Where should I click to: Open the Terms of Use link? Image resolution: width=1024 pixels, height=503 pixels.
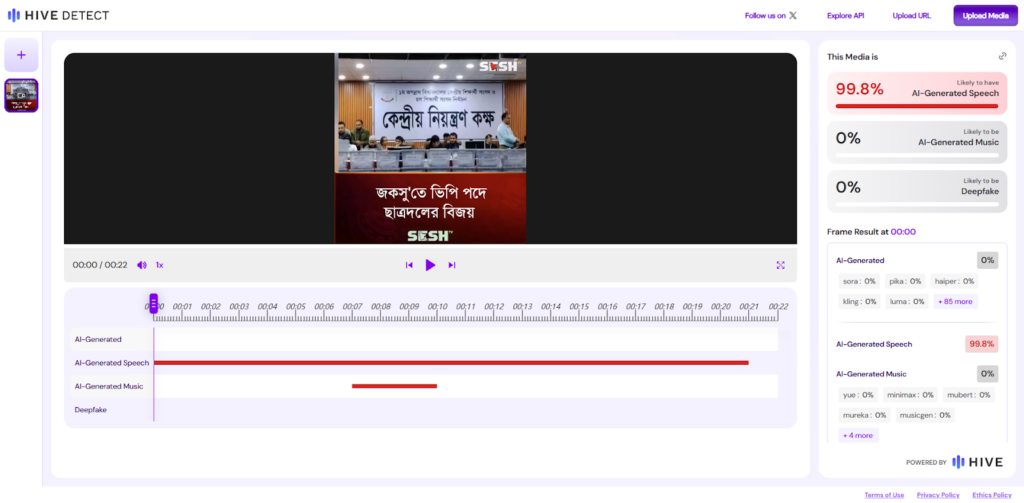pyautogui.click(x=884, y=495)
